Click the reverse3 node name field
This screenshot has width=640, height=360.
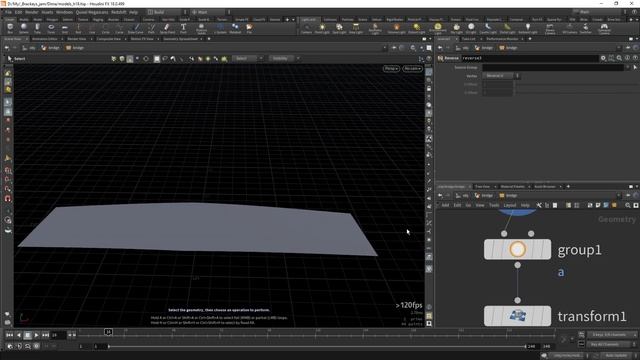tap(529, 58)
